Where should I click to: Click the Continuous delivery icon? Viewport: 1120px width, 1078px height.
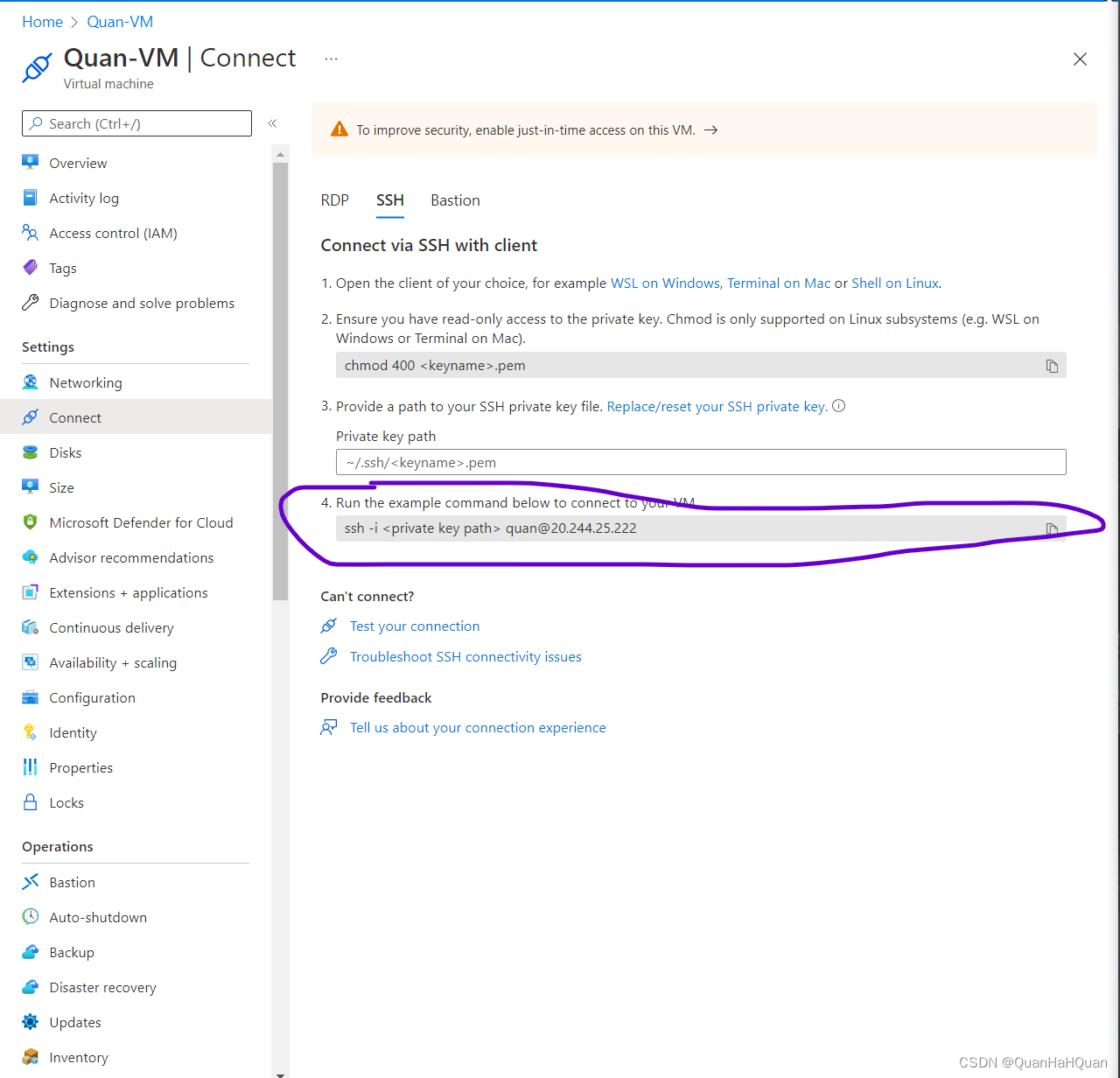pos(31,627)
